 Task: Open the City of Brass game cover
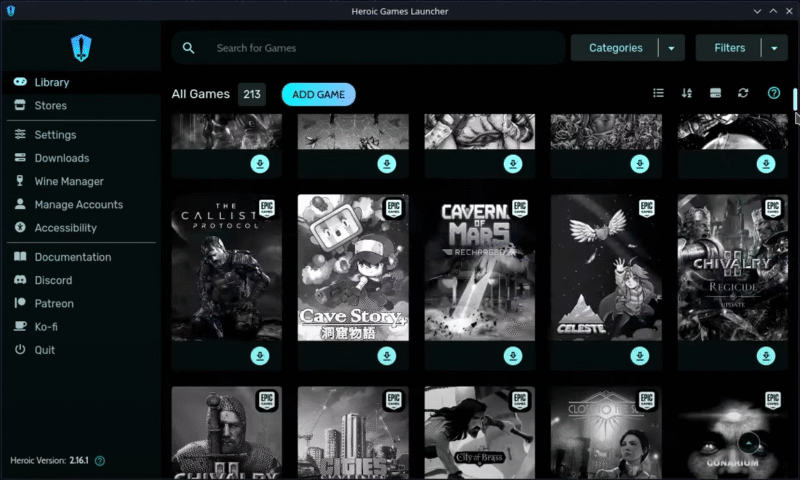click(480, 433)
